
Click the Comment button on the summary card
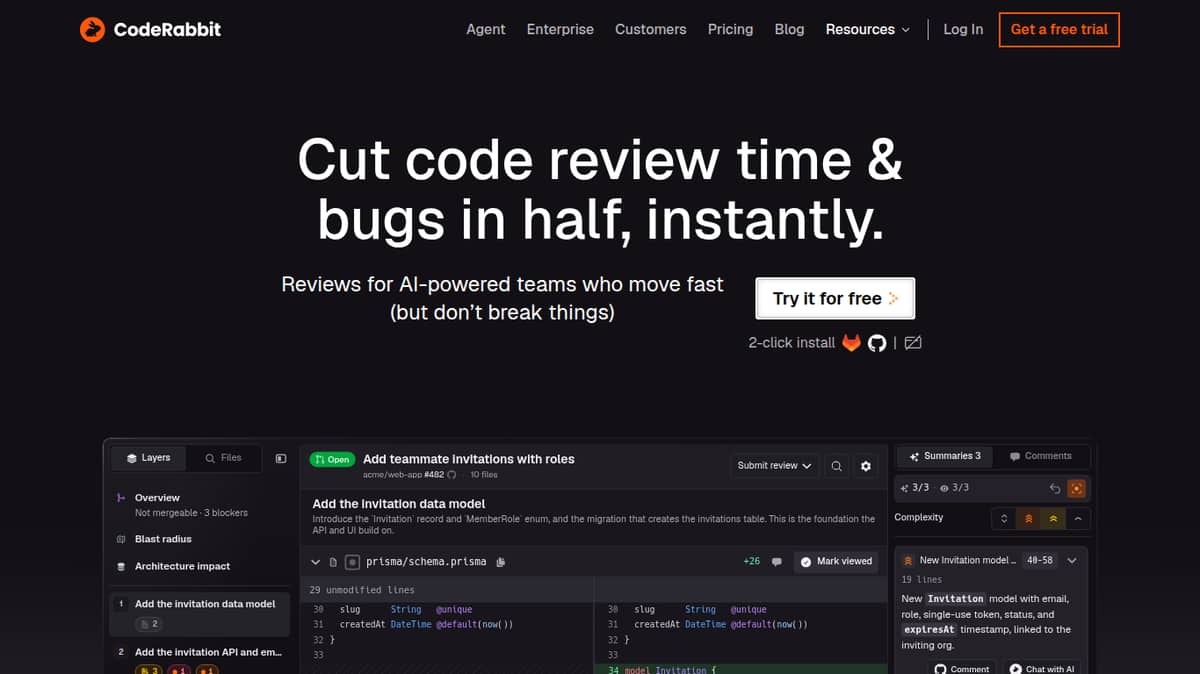961,668
